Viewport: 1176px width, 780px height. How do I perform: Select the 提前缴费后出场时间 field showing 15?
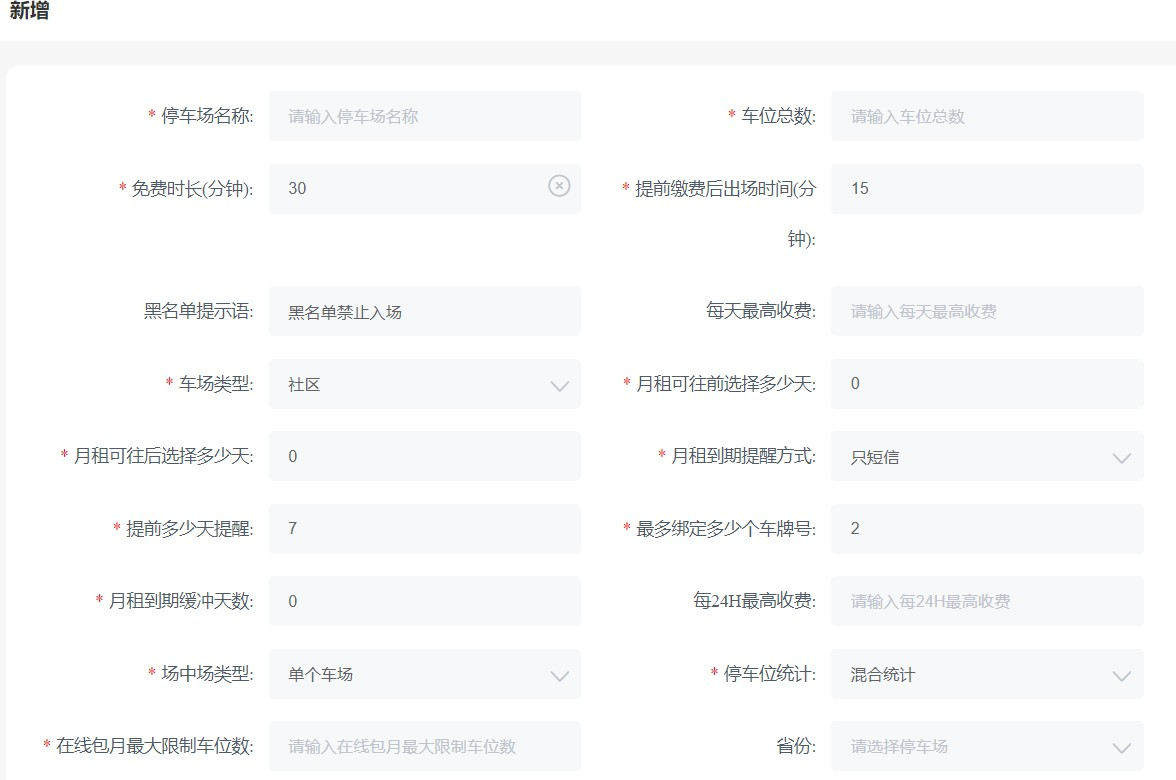(x=986, y=188)
